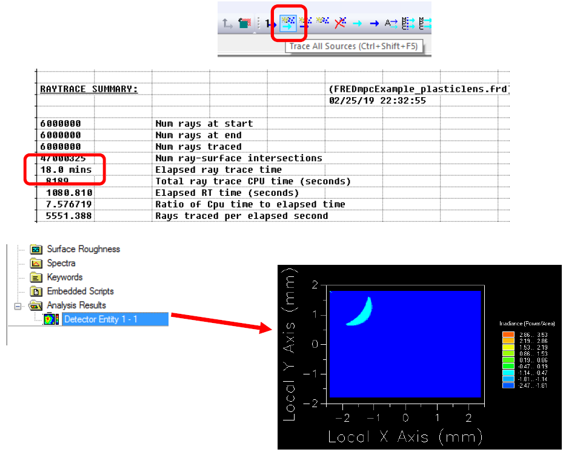Click the third yellow-blue ray dots toolbar icon

click(323, 21)
